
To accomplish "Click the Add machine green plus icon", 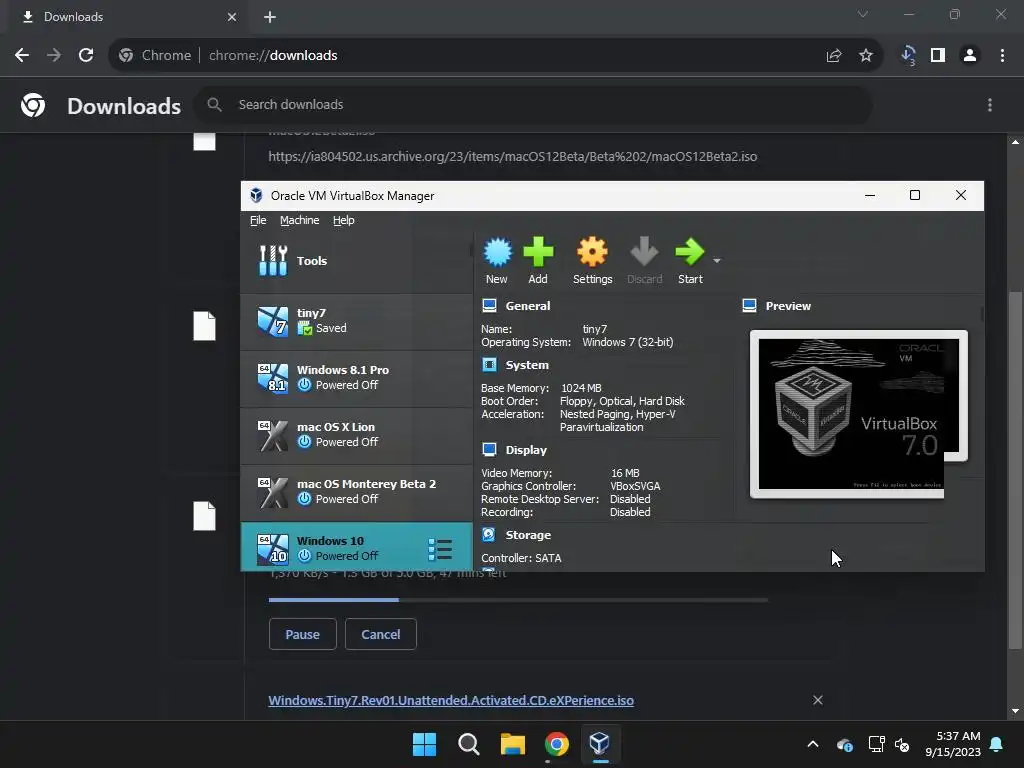I will [x=538, y=261].
